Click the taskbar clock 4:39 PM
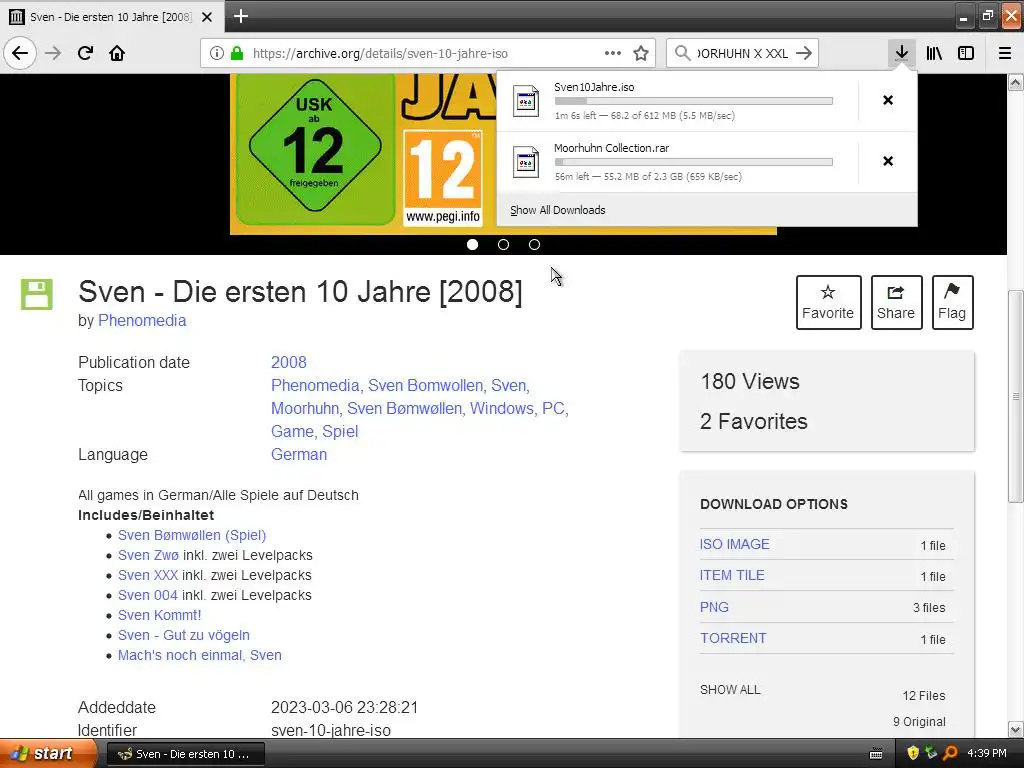The width and height of the screenshot is (1024, 768). point(987,754)
